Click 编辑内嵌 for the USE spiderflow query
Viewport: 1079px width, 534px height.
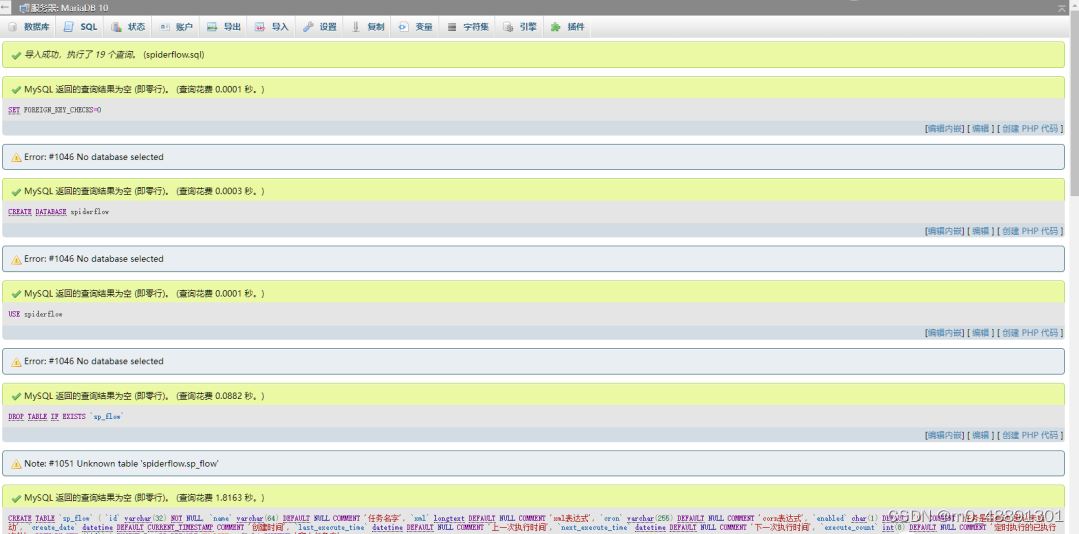(x=944, y=333)
